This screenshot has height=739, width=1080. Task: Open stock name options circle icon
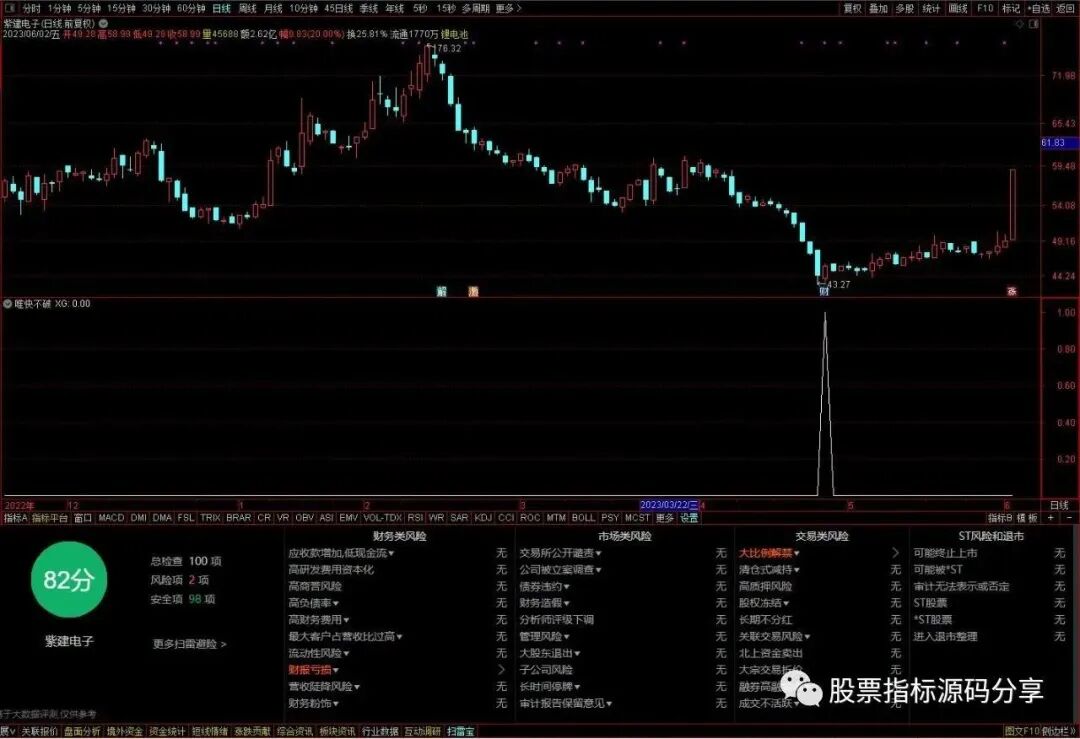(x=103, y=23)
